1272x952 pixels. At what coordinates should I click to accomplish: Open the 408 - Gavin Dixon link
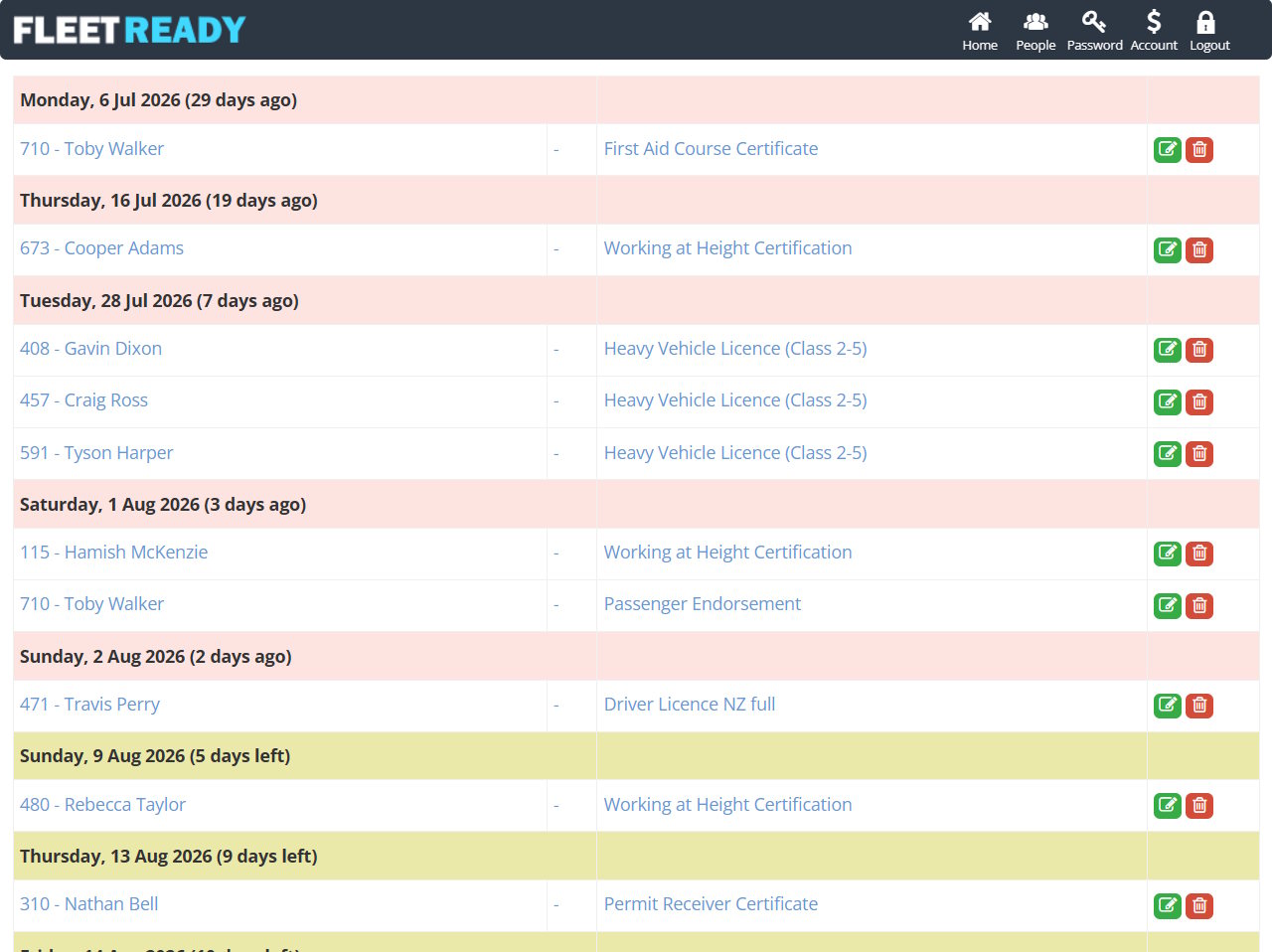pos(90,349)
